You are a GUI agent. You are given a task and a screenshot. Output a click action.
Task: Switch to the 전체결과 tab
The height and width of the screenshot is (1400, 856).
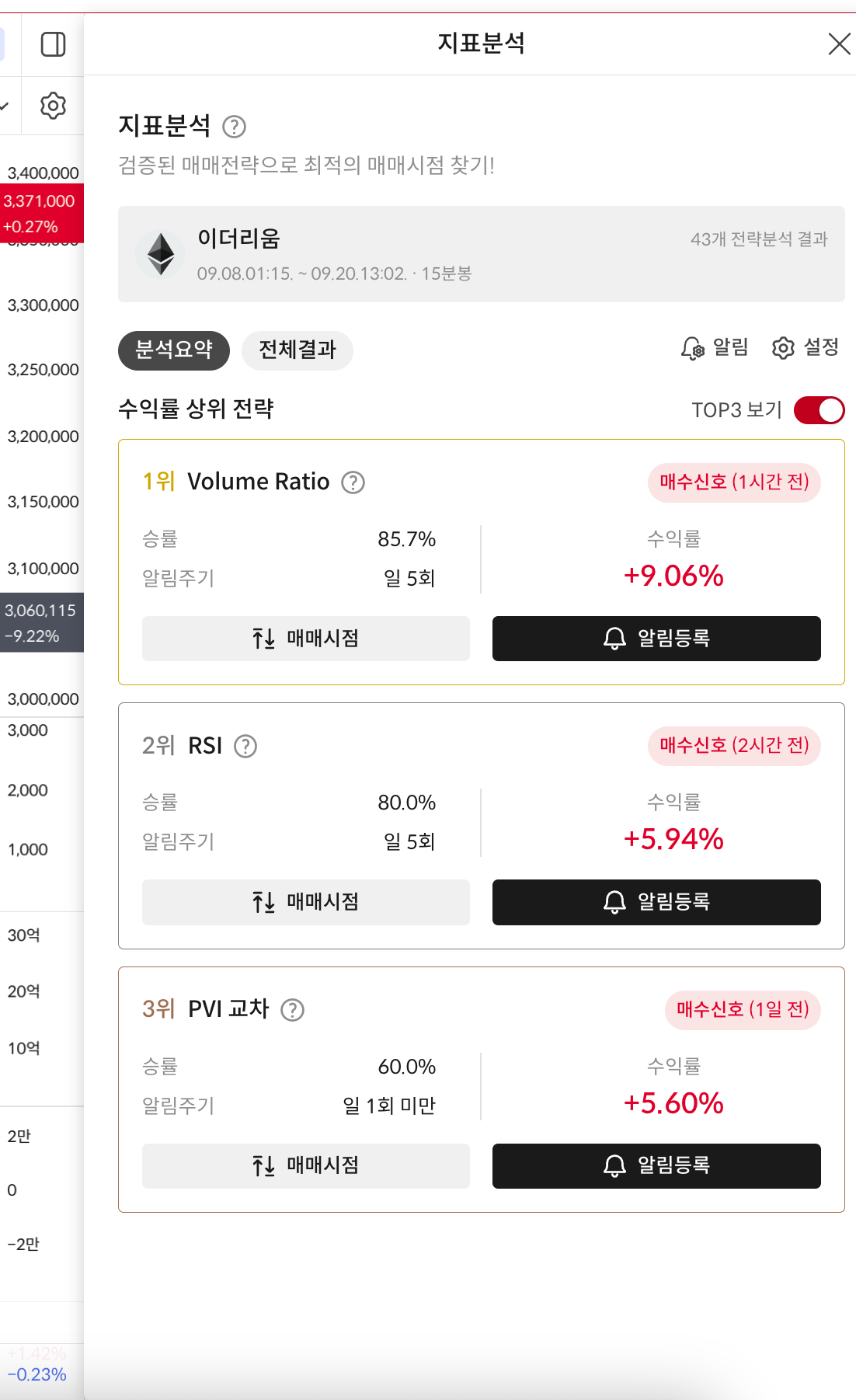click(x=298, y=350)
